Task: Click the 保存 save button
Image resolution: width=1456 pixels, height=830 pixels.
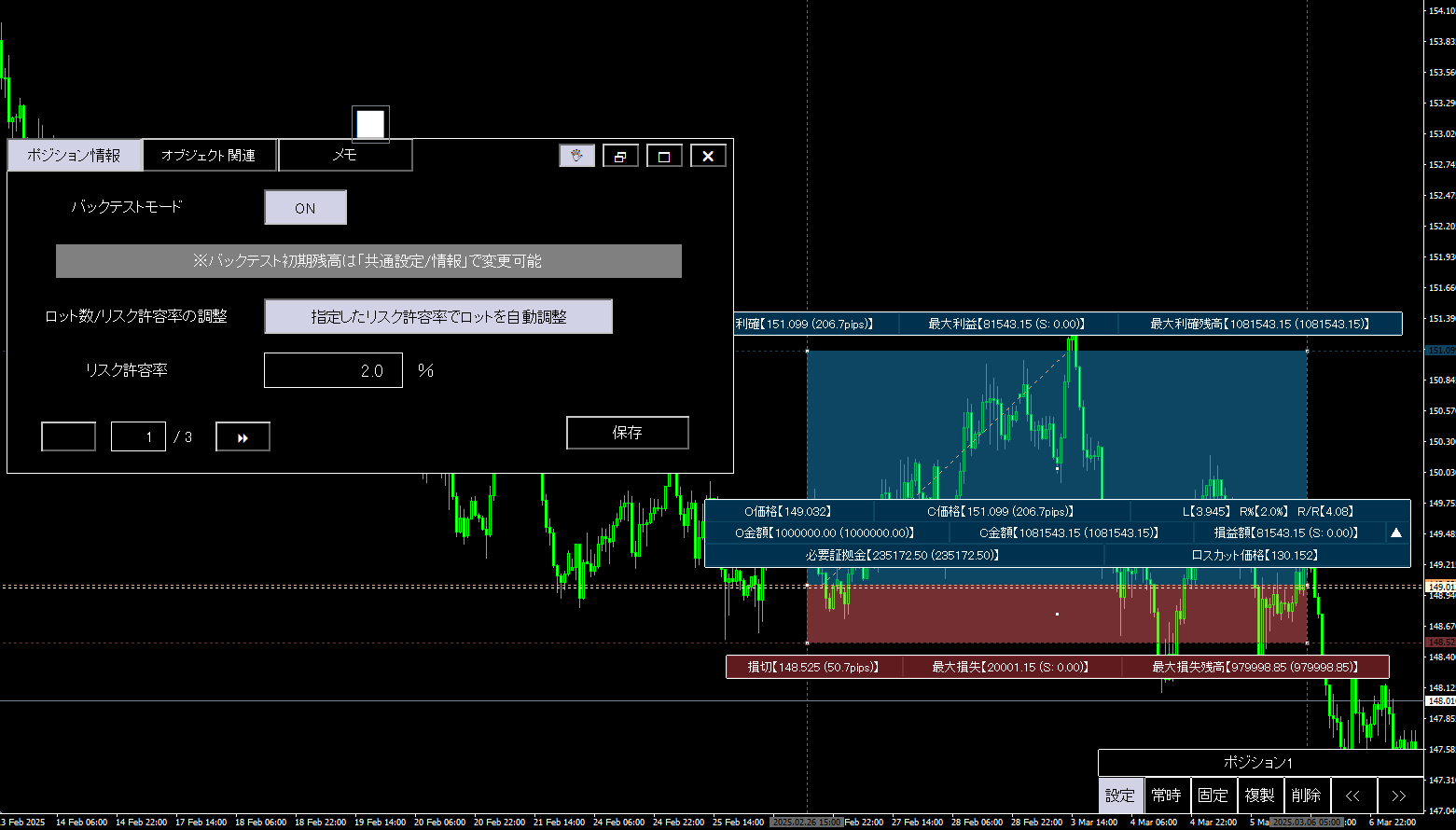Action: pyautogui.click(x=627, y=433)
